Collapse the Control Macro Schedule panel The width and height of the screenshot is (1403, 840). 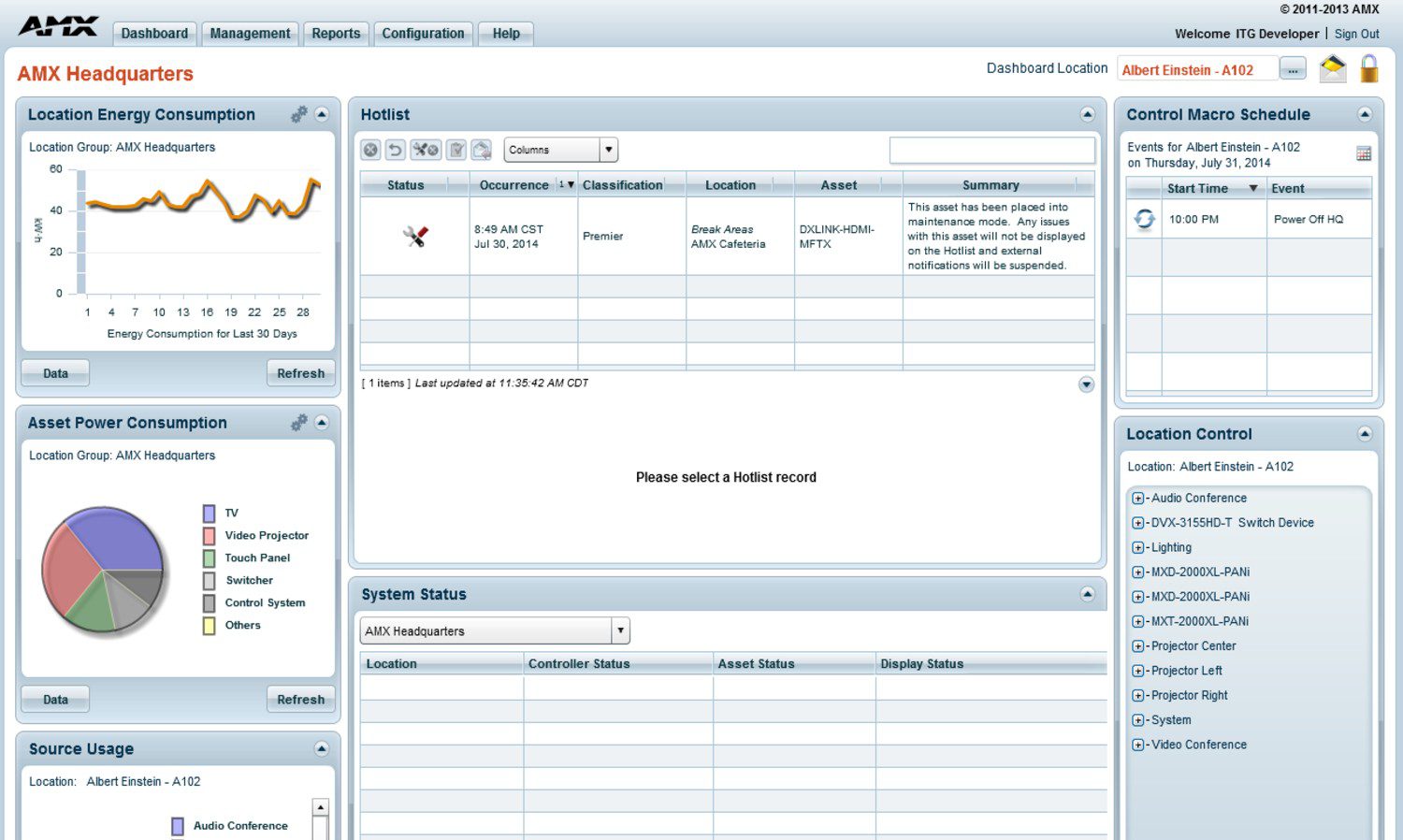1365,114
